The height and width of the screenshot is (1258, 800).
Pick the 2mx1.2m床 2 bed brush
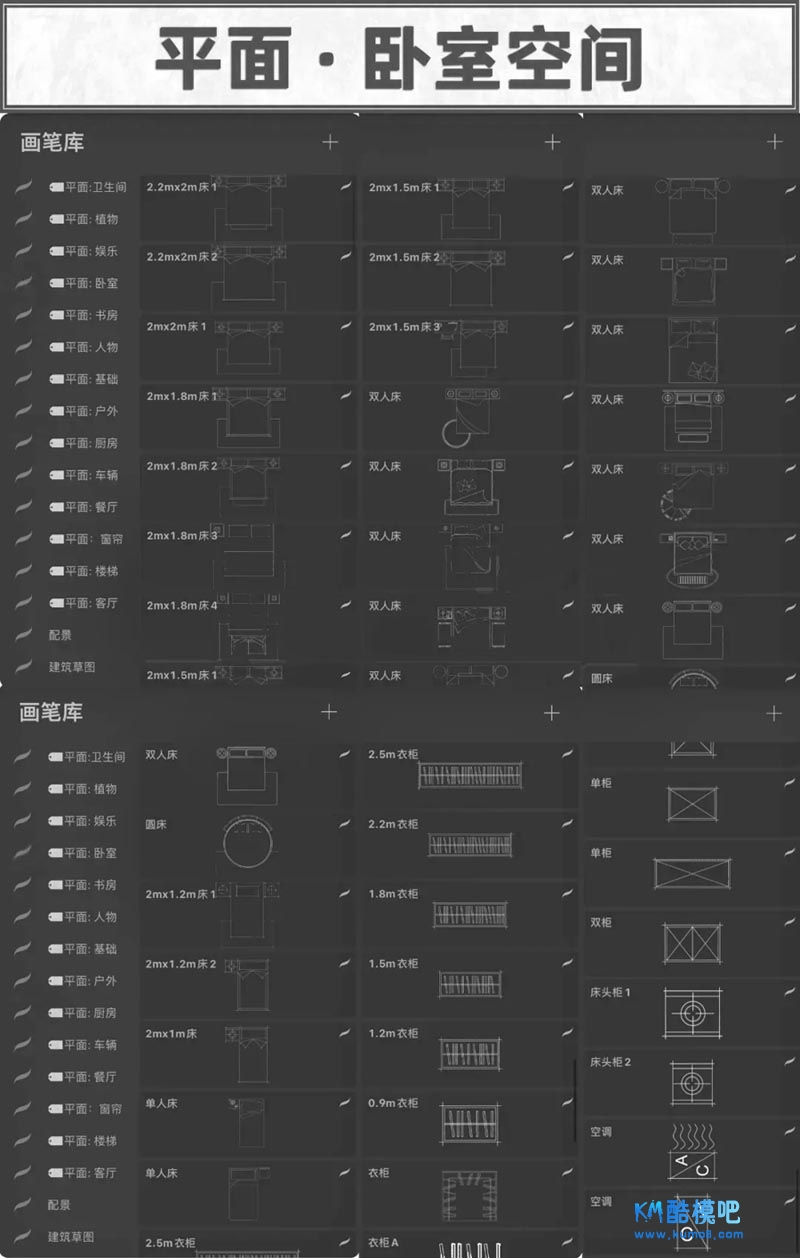245,983
